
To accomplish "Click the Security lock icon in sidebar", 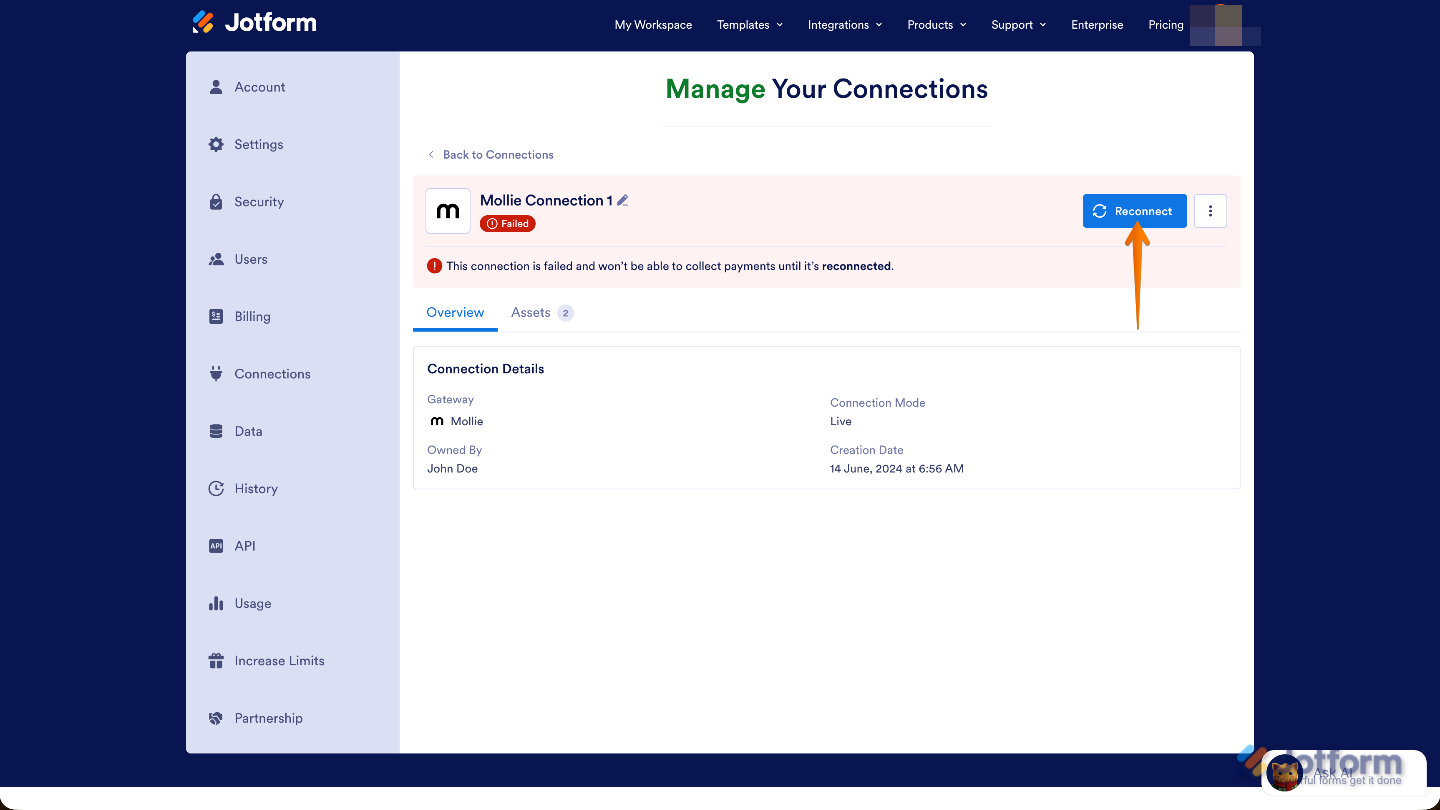I will [215, 201].
